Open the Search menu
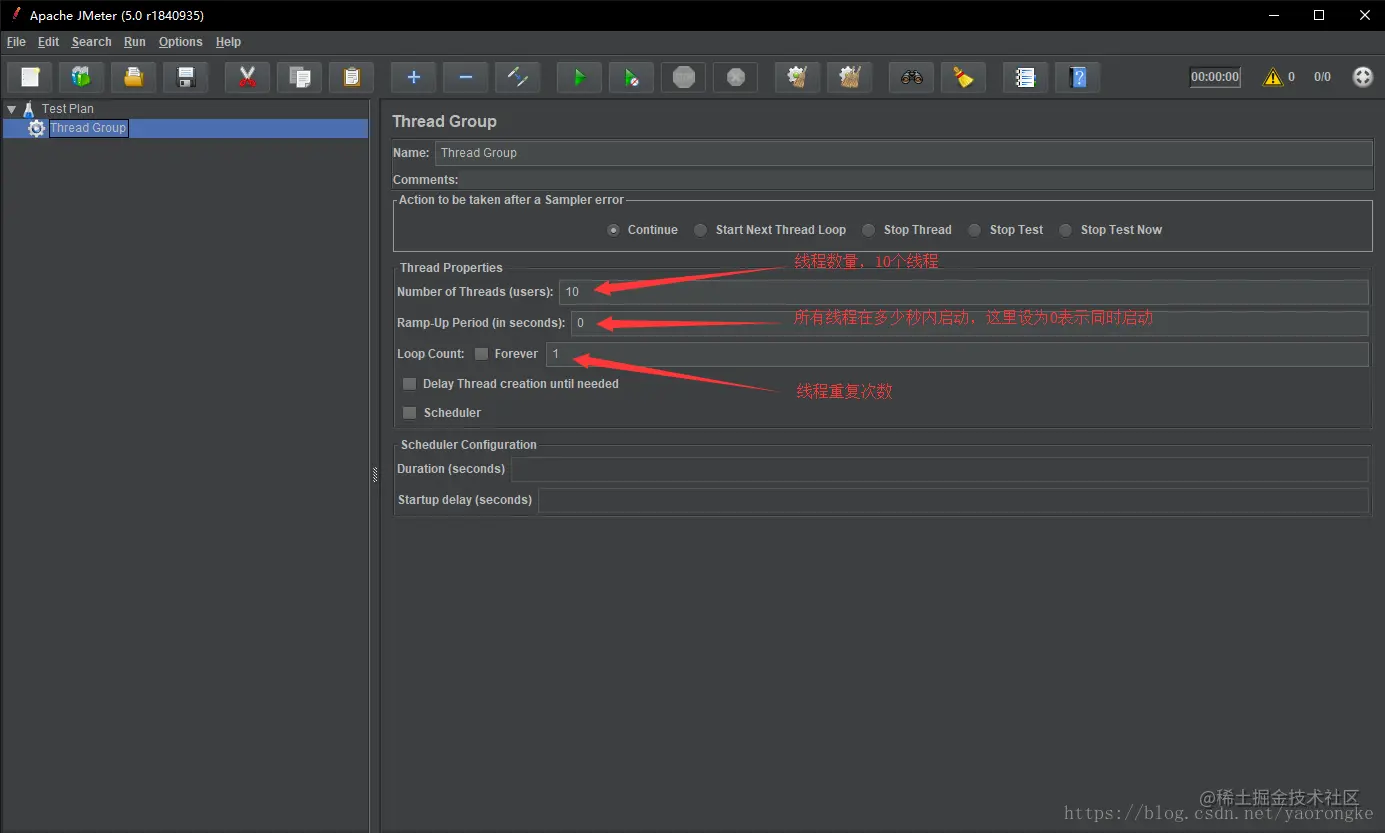The image size is (1385, 833). (x=92, y=42)
